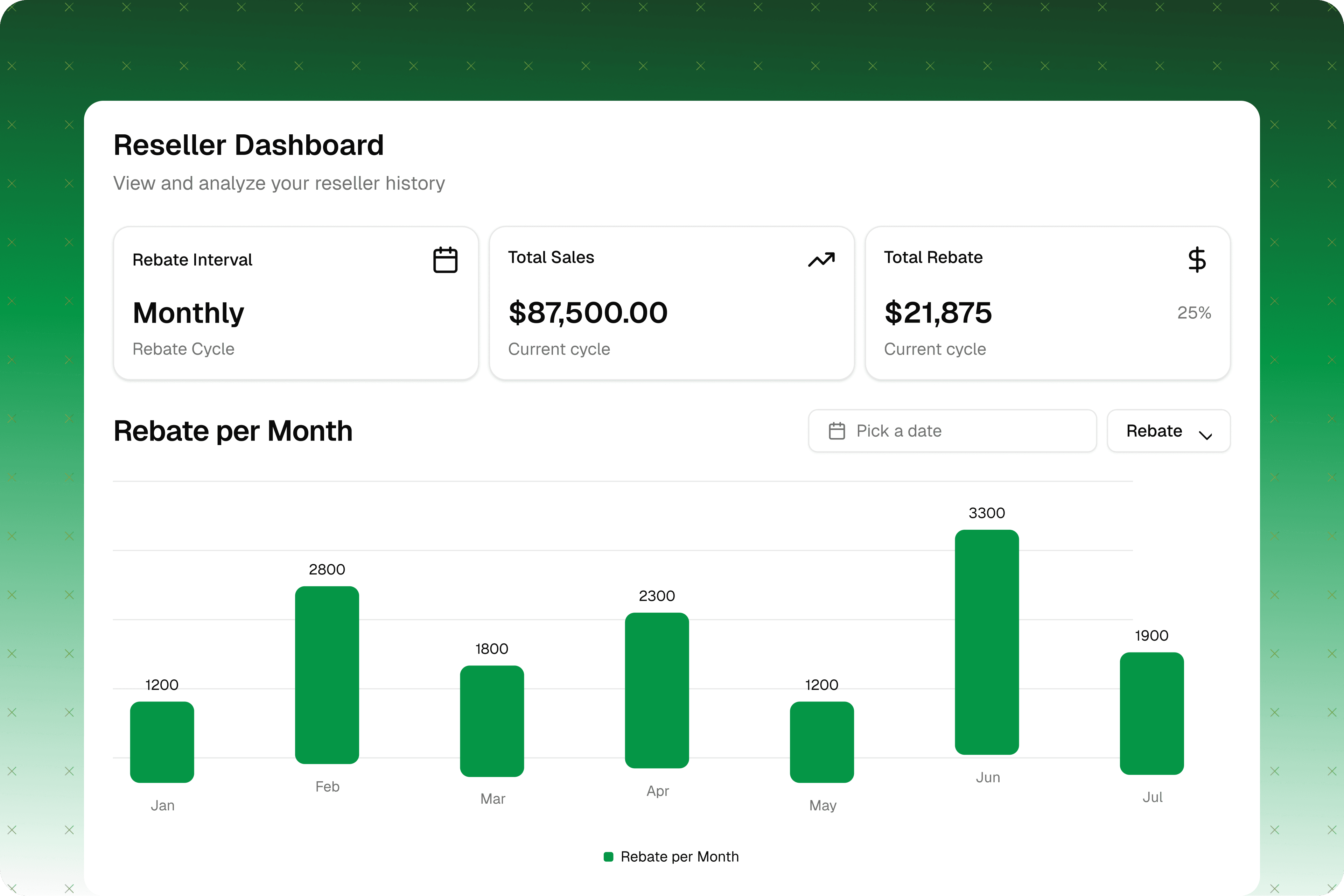The image size is (1344, 896).
Task: Click the Monthly rebate cycle value
Action: tap(188, 313)
